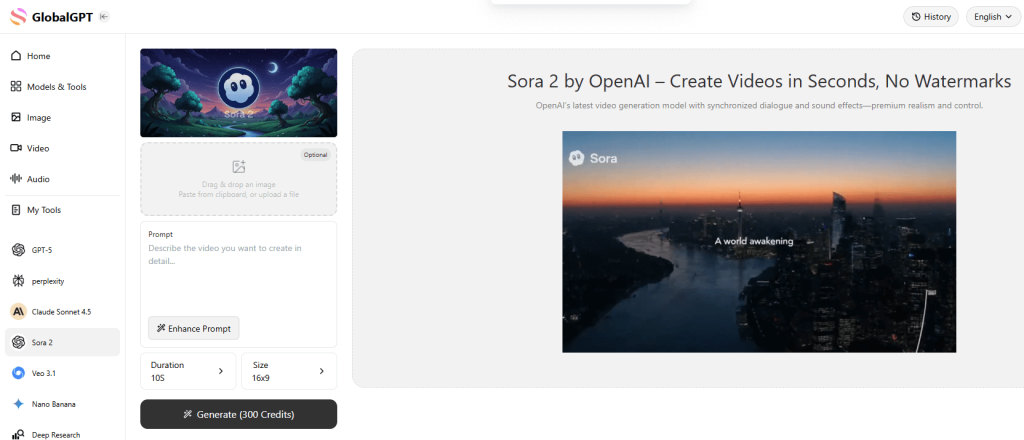Click the Home house icon
The image size is (1024, 440).
point(16,56)
